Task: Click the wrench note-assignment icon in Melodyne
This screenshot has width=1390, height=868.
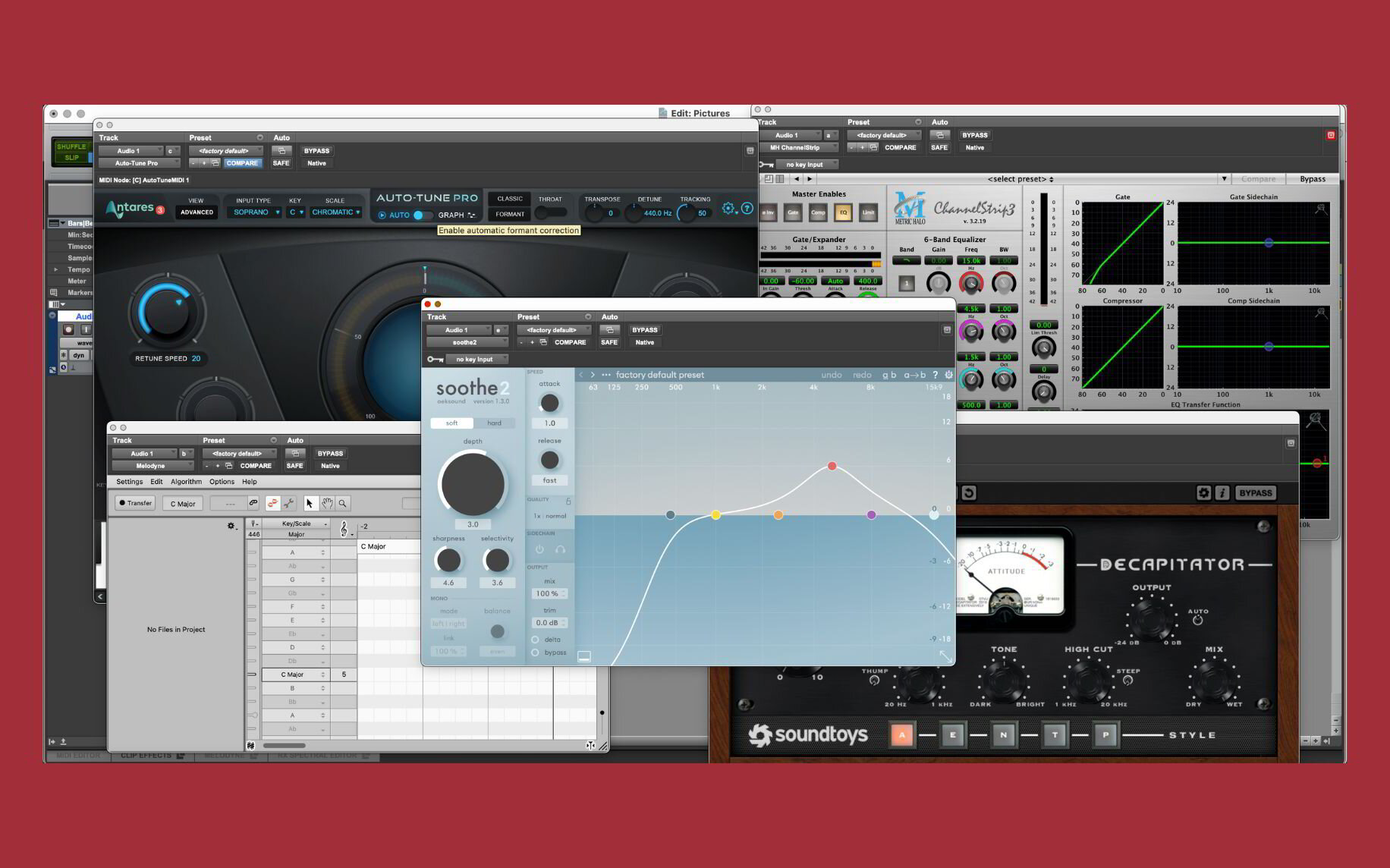Action: click(x=289, y=502)
